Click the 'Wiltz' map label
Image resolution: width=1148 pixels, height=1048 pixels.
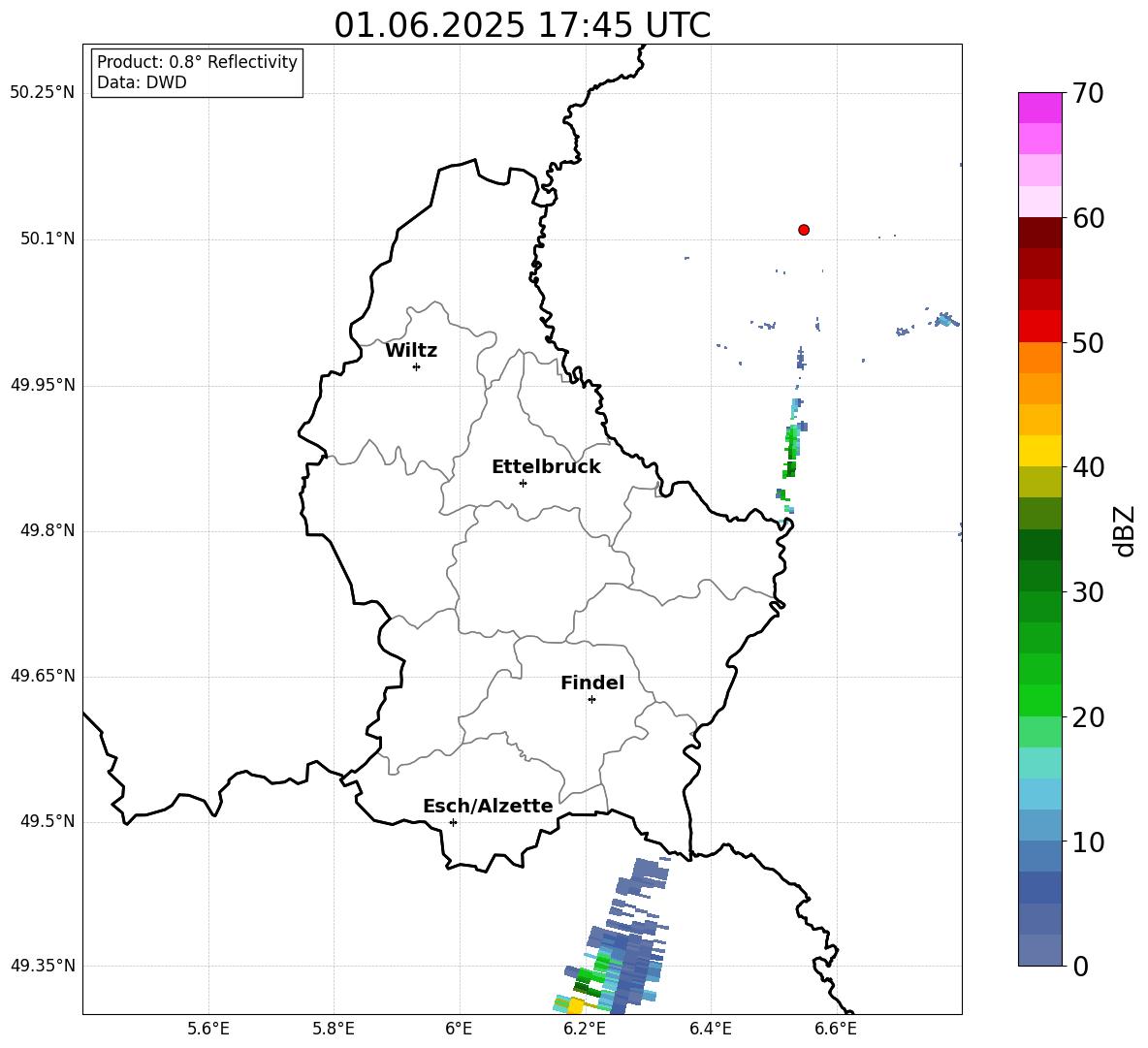pyautogui.click(x=411, y=351)
